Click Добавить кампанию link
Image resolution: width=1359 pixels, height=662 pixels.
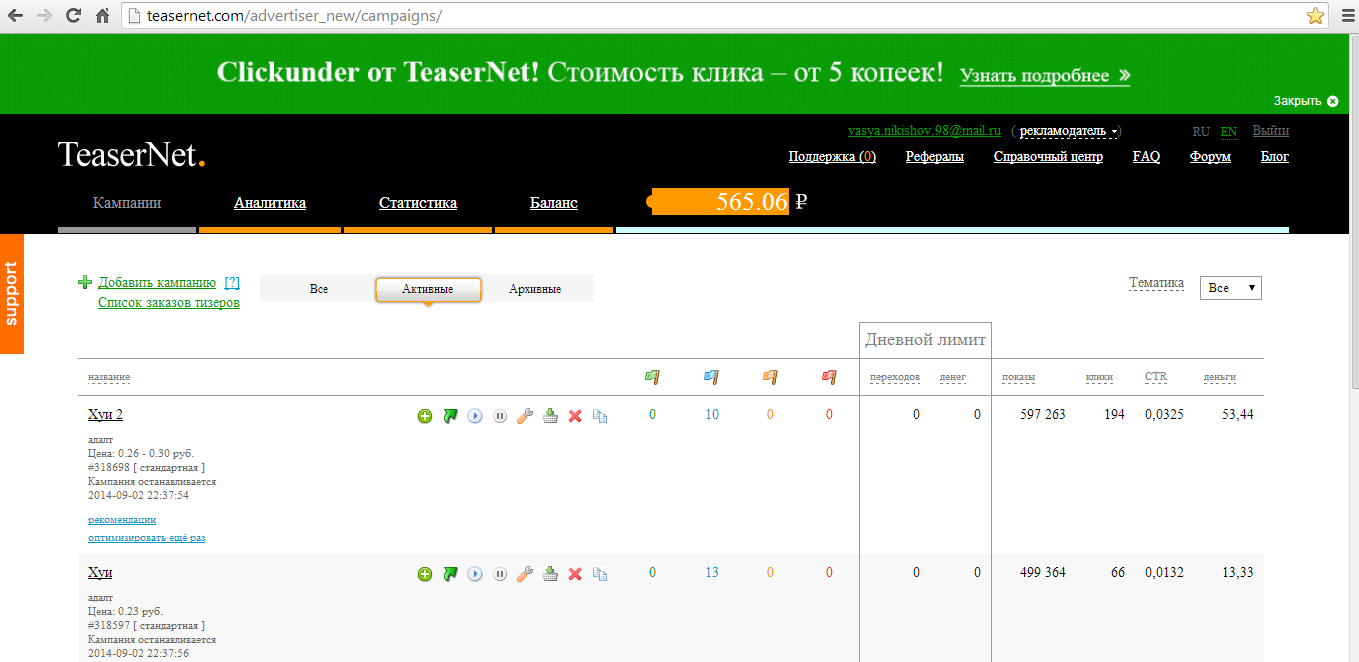point(157,283)
